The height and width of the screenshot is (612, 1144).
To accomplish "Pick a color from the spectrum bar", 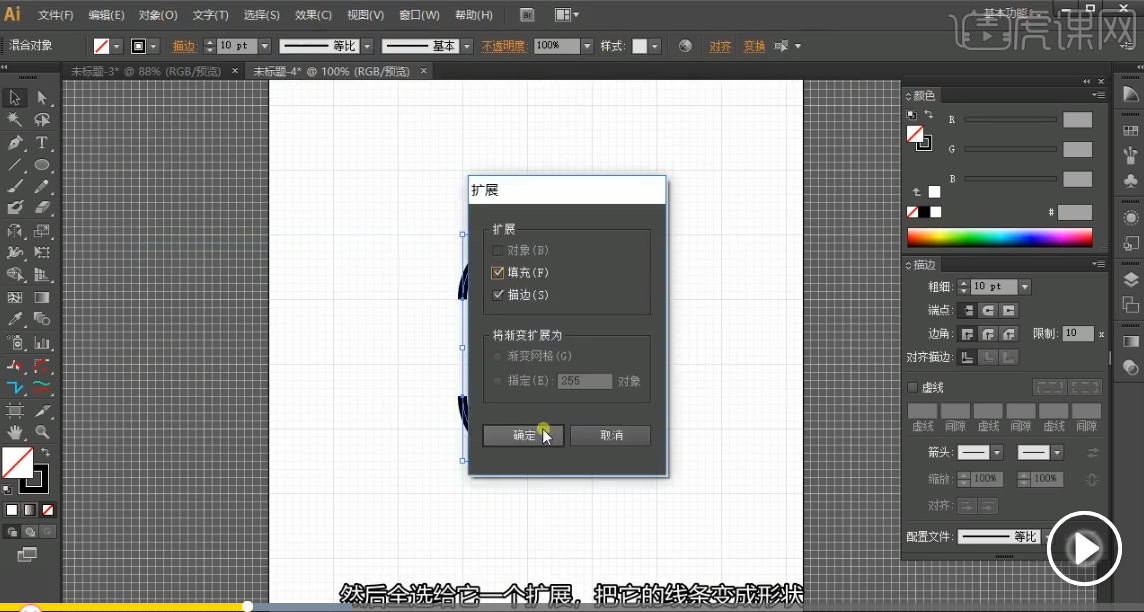I will 998,237.
